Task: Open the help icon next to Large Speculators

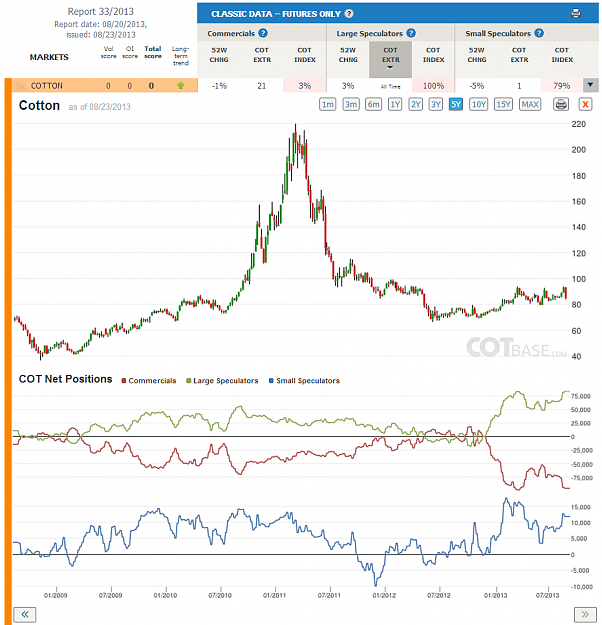Action: (411, 33)
